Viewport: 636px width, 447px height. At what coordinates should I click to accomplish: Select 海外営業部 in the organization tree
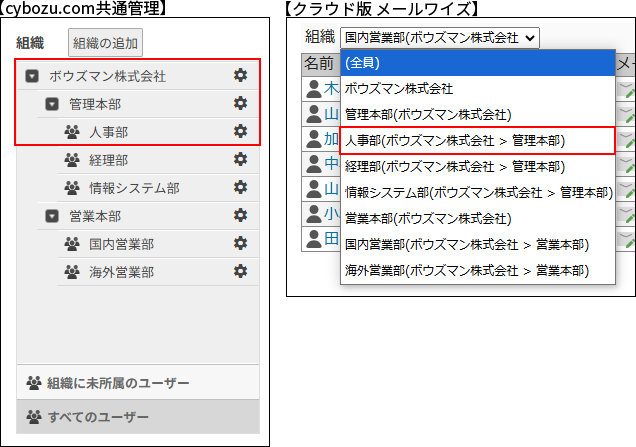122,272
